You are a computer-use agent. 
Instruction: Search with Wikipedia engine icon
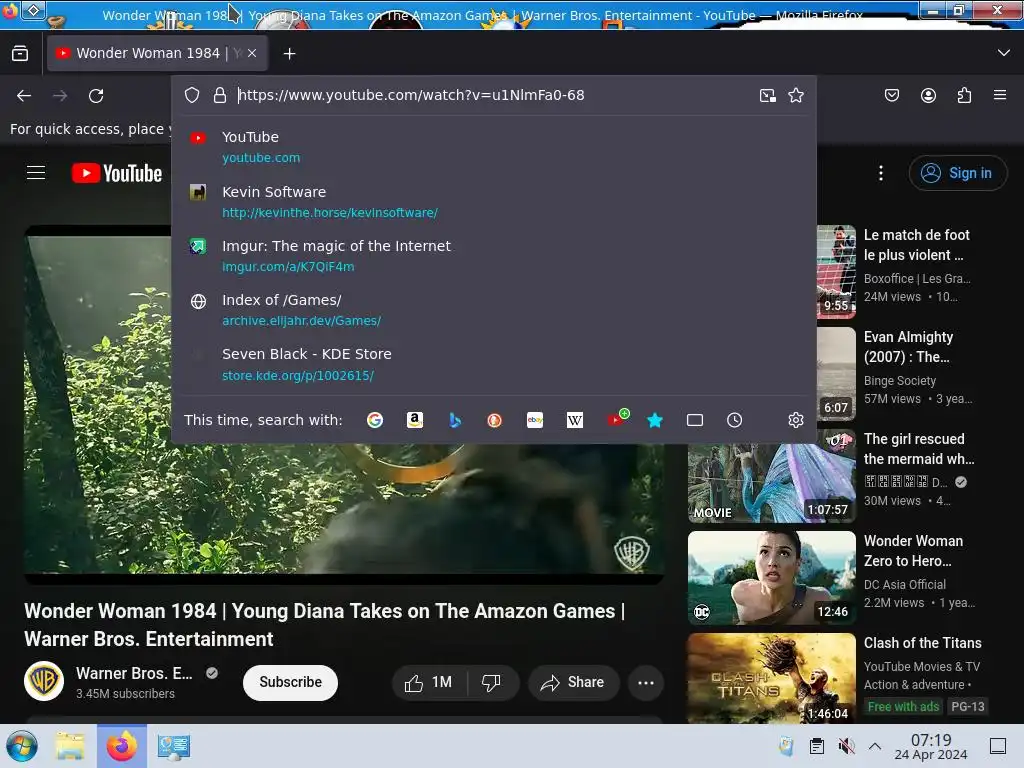tap(575, 420)
